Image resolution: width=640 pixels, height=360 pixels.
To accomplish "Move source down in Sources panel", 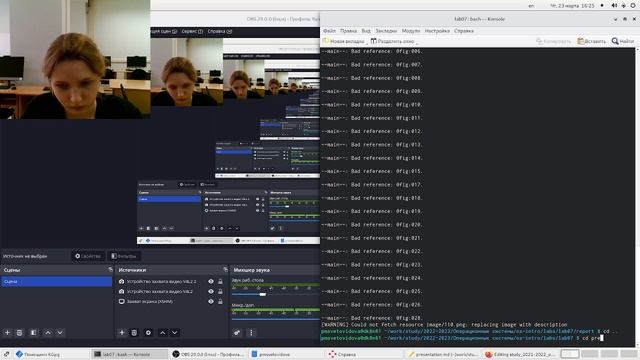I will [x=175, y=333].
